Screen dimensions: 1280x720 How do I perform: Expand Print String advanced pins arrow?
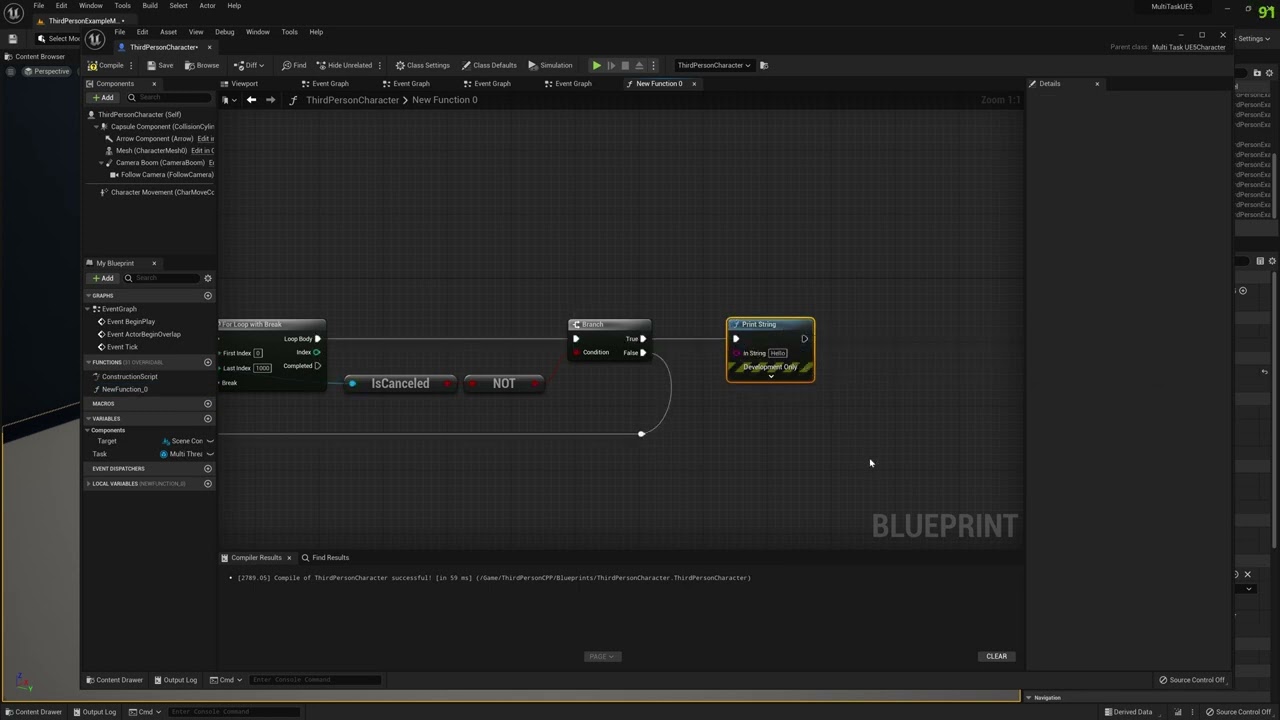point(771,376)
